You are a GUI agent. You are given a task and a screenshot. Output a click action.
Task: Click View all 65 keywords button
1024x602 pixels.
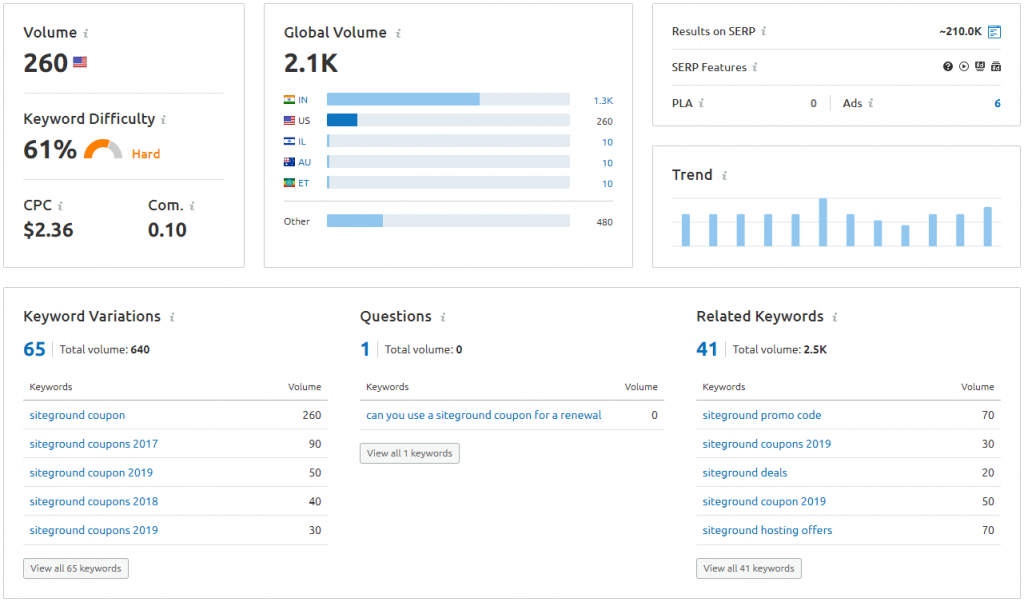tap(76, 568)
